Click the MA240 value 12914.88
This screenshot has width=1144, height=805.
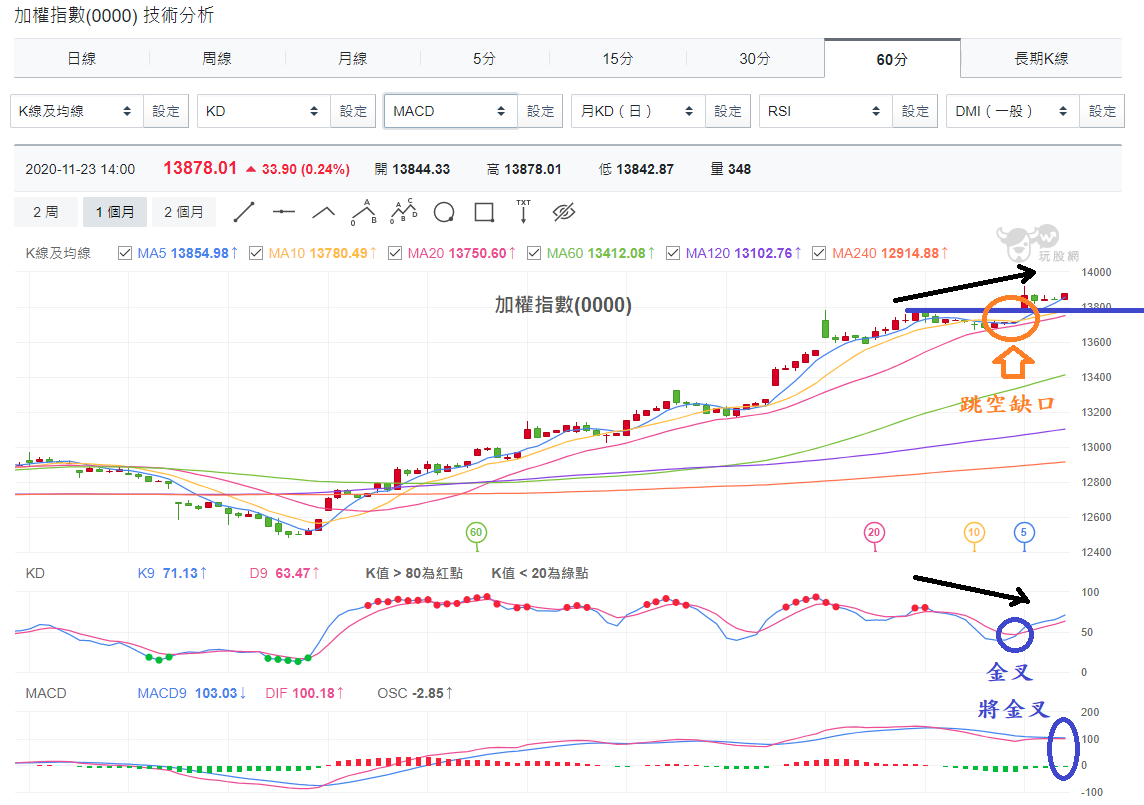point(910,253)
